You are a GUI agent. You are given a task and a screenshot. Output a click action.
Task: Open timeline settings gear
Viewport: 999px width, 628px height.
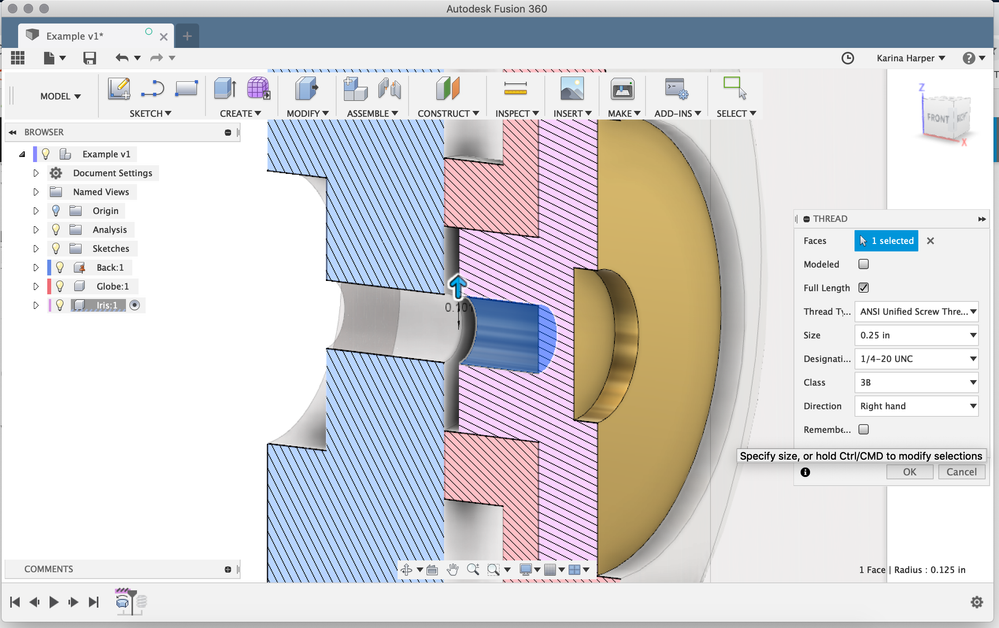pyautogui.click(x=977, y=602)
